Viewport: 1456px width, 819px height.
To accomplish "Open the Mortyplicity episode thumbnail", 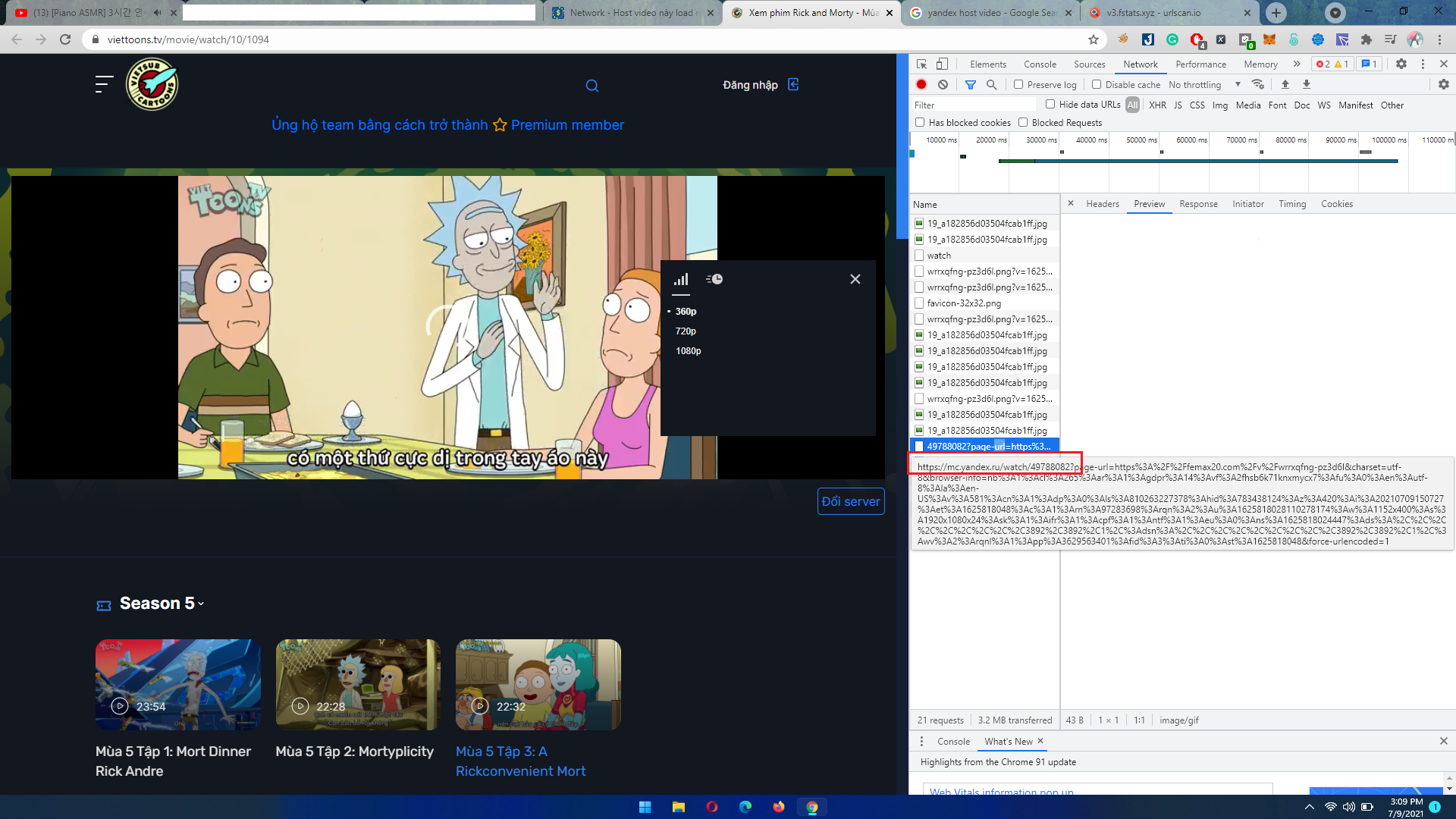I will point(358,685).
